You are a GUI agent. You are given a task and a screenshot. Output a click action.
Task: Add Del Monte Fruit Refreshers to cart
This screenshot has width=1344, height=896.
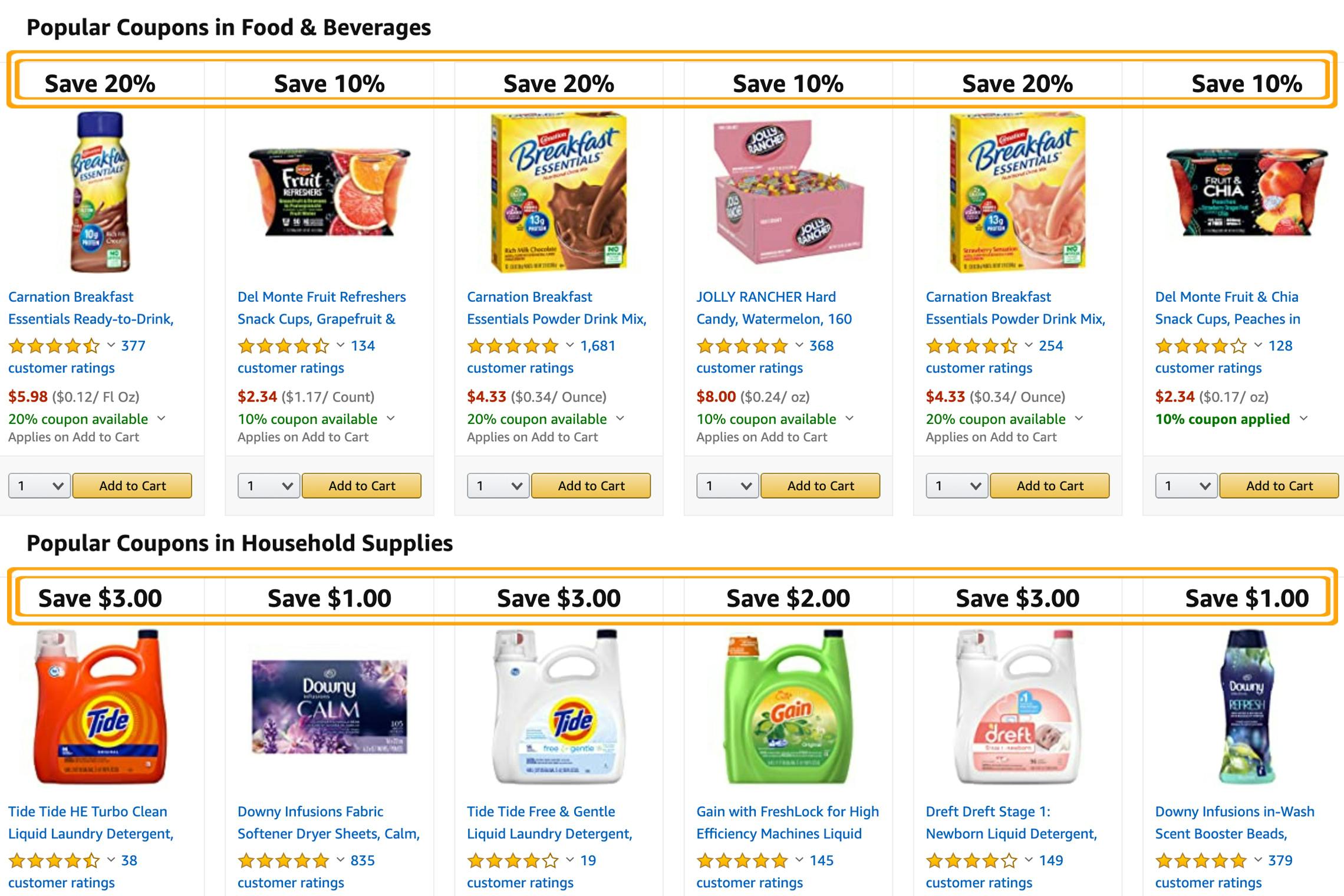pos(361,486)
